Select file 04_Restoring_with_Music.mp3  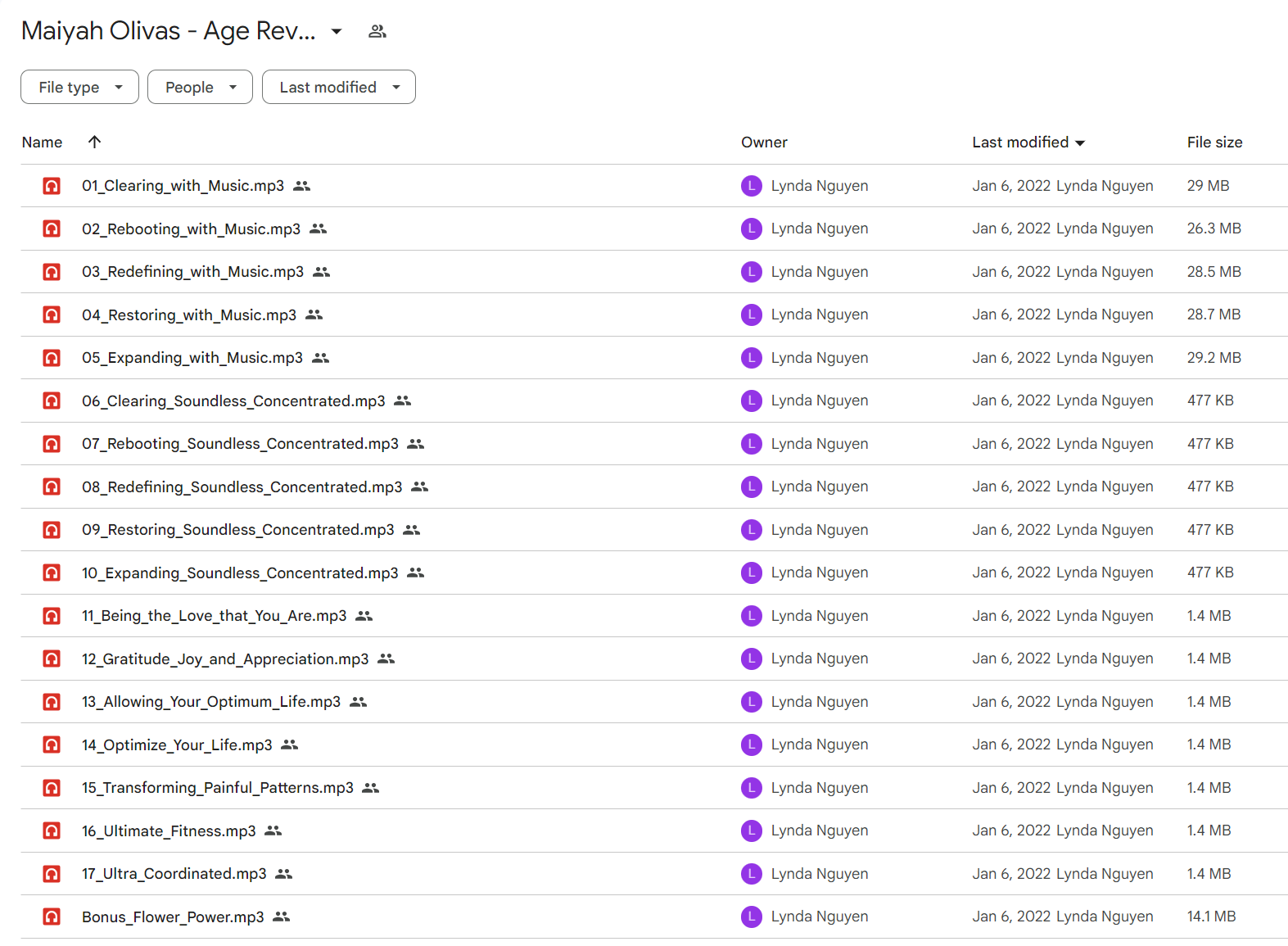(x=189, y=315)
